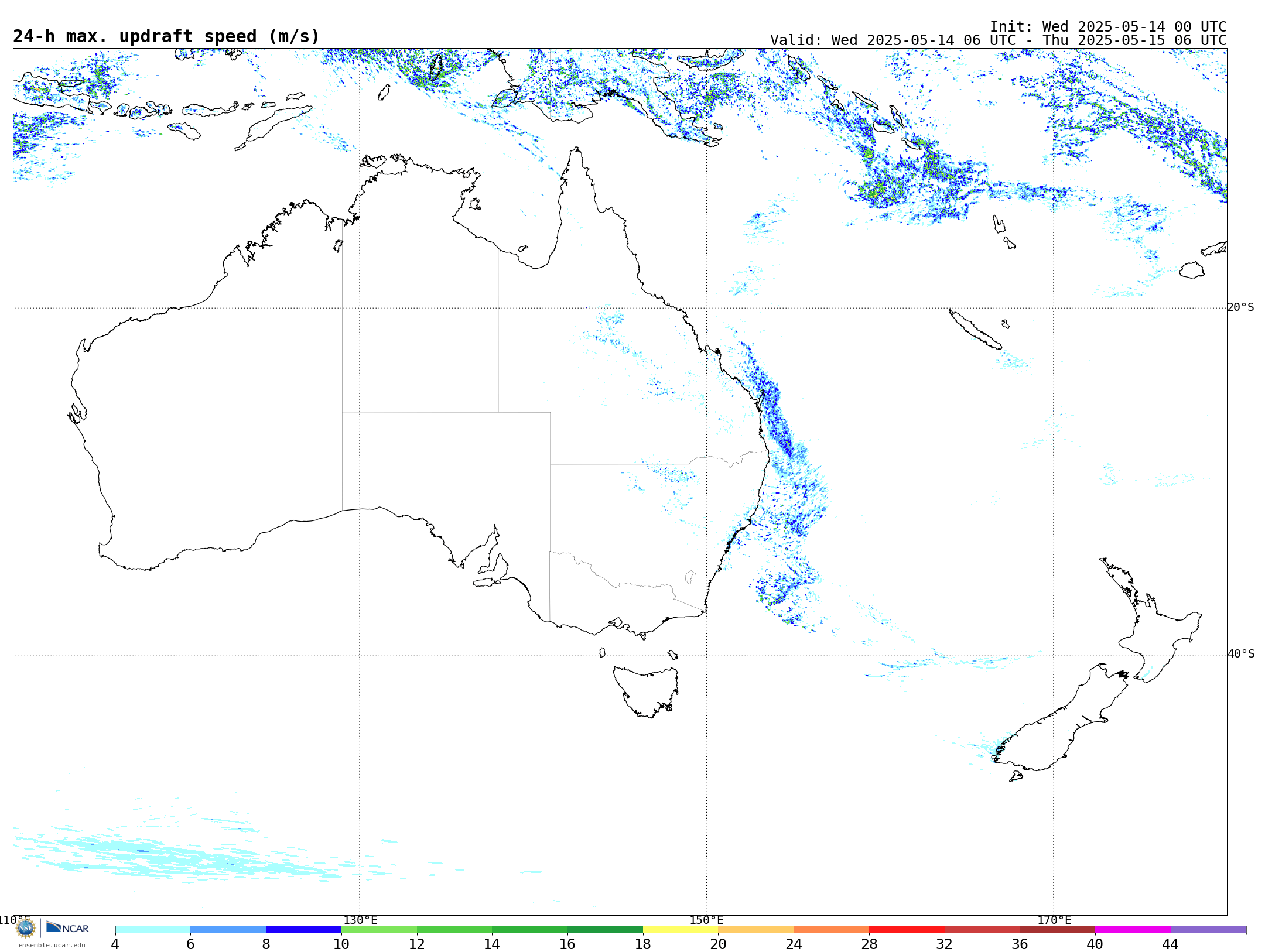Click the colorbar tick label 24
The image size is (1265, 952).
click(794, 944)
